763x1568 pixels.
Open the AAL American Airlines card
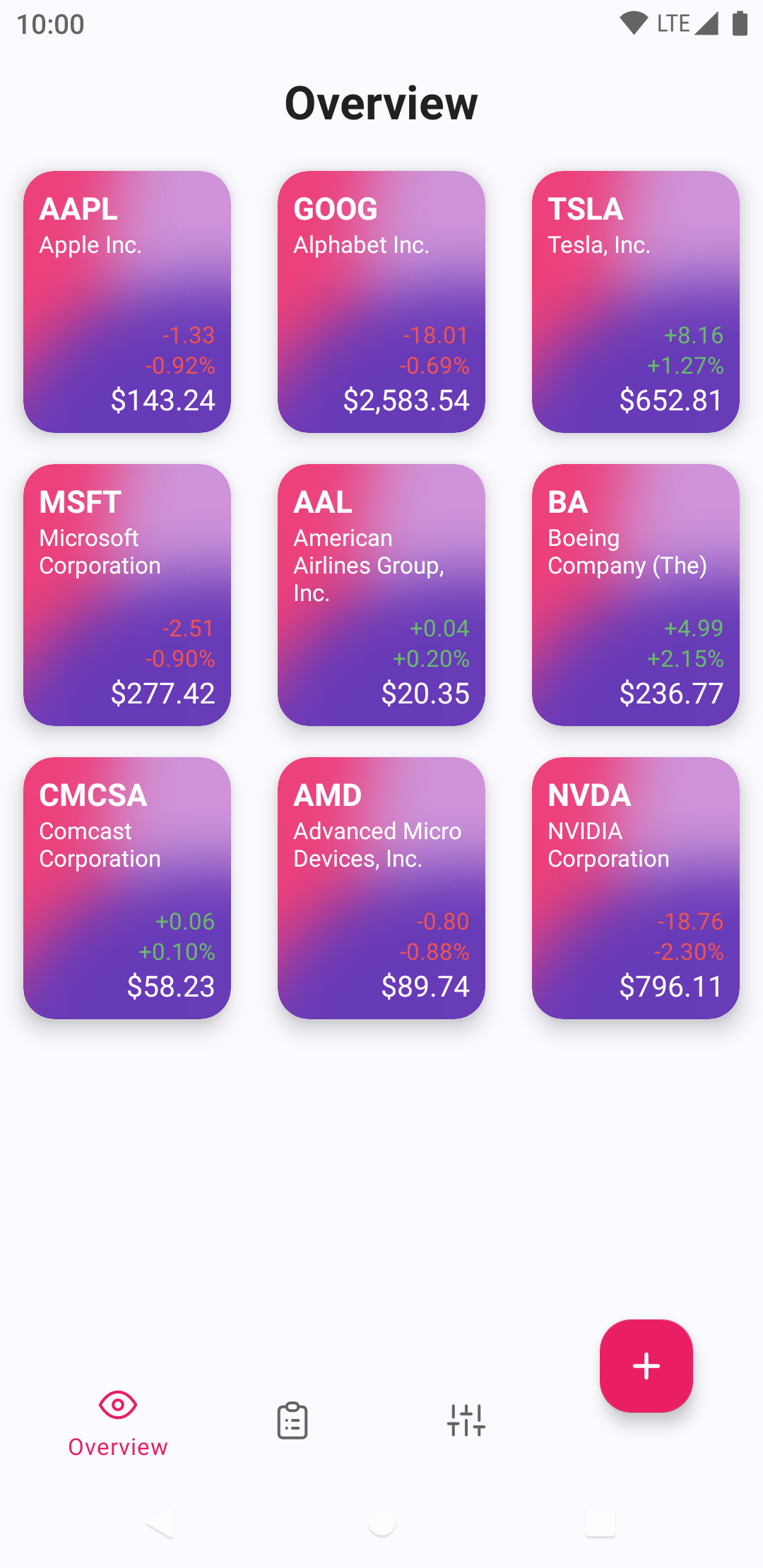pyautogui.click(x=381, y=595)
